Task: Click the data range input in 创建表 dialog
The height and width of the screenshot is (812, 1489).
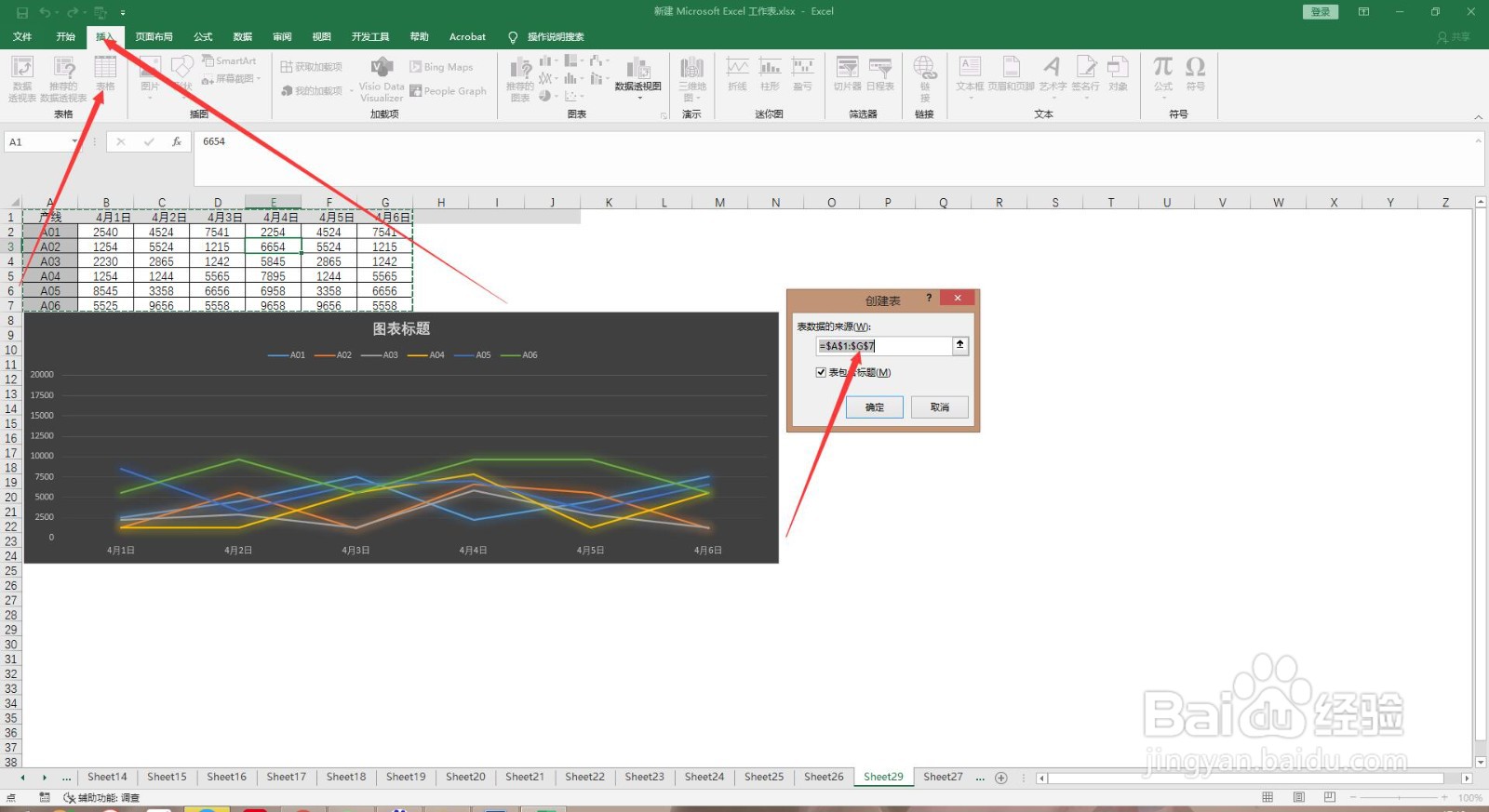Action: (884, 346)
